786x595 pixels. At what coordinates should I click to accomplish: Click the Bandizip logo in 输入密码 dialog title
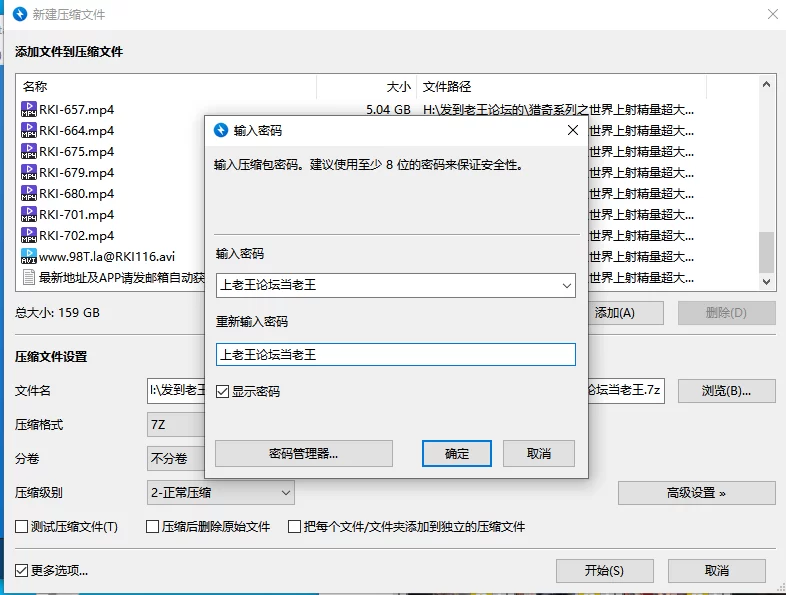pos(221,130)
